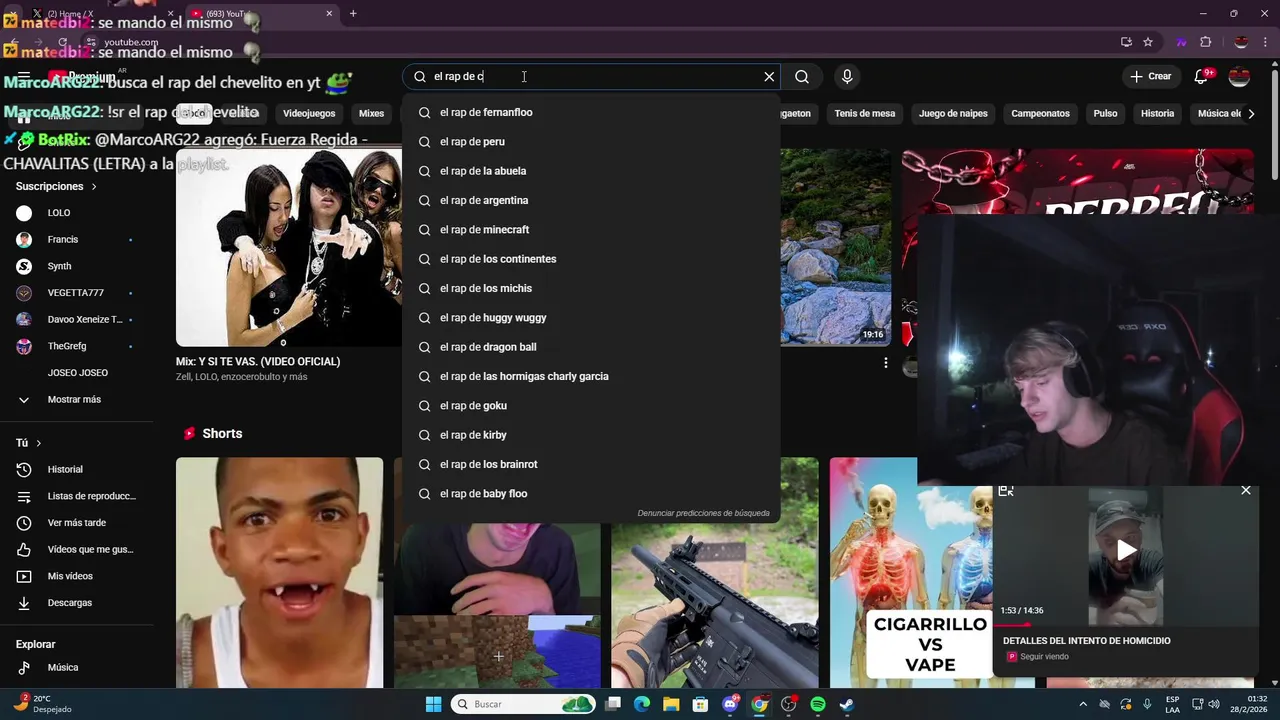Bookmark this page with star icon
Screen dimensions: 1280x720
pos(1148,42)
